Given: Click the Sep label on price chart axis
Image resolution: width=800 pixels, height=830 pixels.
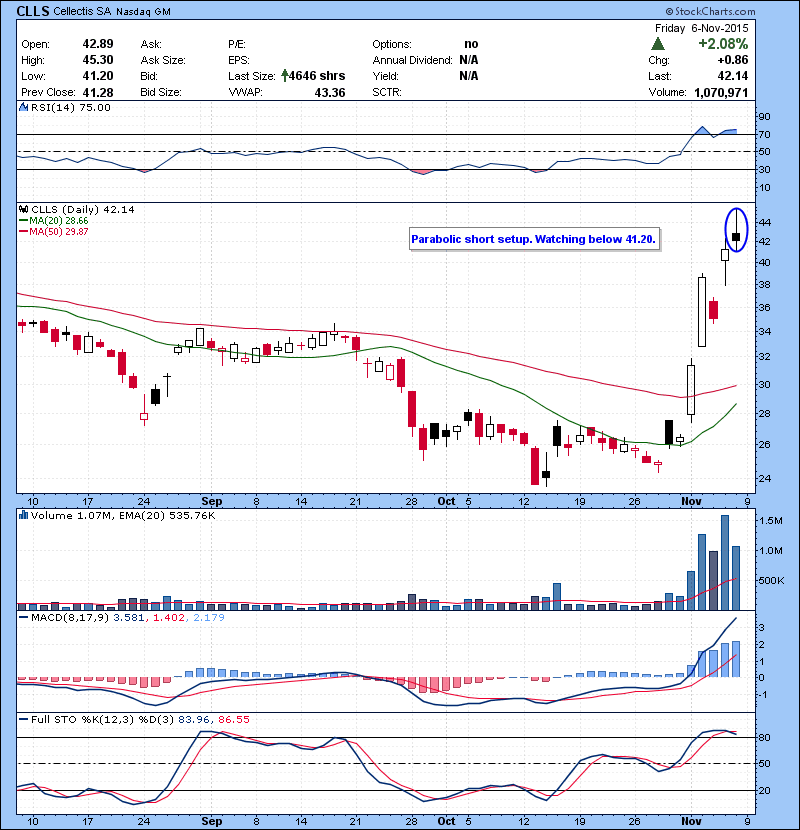Looking at the screenshot, I should pyautogui.click(x=212, y=501).
